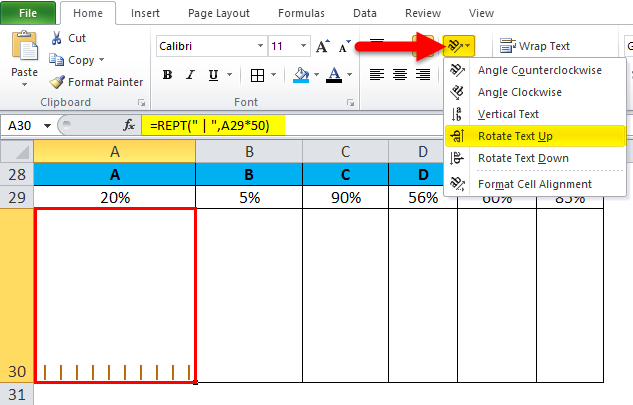Select blue header cell B in row 28

tap(249, 174)
